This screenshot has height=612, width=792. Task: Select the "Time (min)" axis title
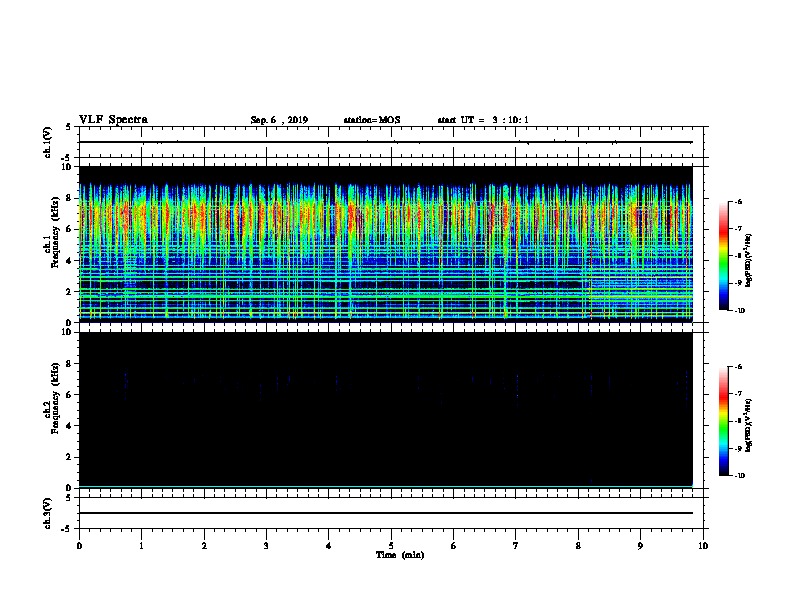pos(400,555)
